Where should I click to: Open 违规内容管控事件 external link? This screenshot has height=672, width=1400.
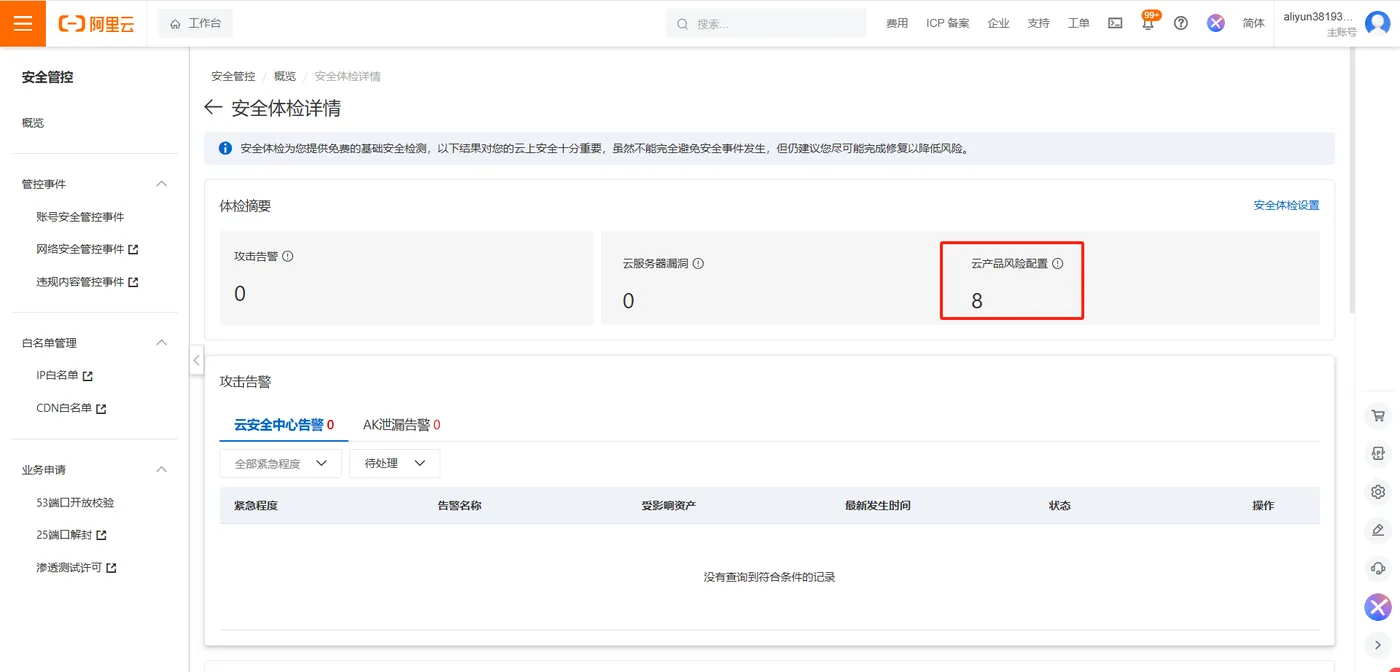[87, 282]
